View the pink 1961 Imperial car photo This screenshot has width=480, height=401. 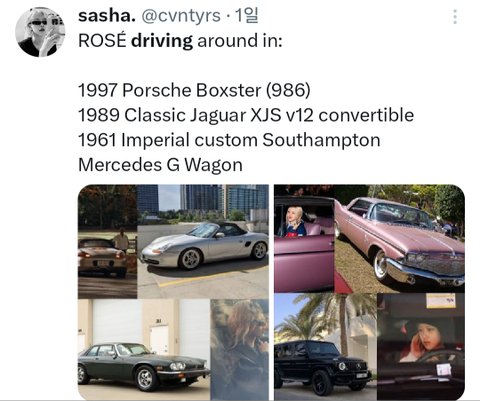tap(400, 239)
